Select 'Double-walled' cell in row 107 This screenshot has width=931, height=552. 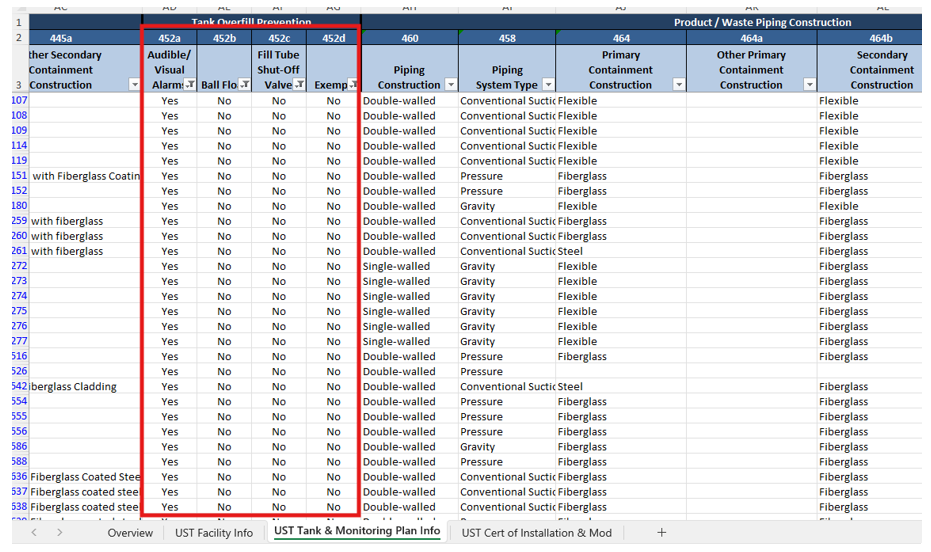pos(410,100)
